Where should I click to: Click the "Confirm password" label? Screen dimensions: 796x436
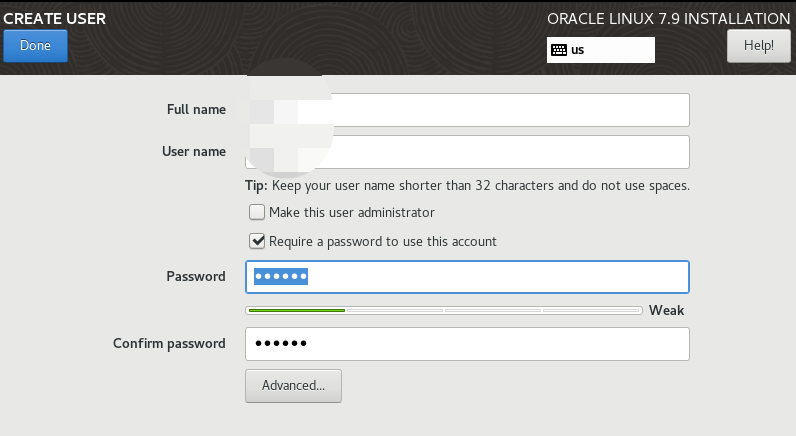[169, 344]
